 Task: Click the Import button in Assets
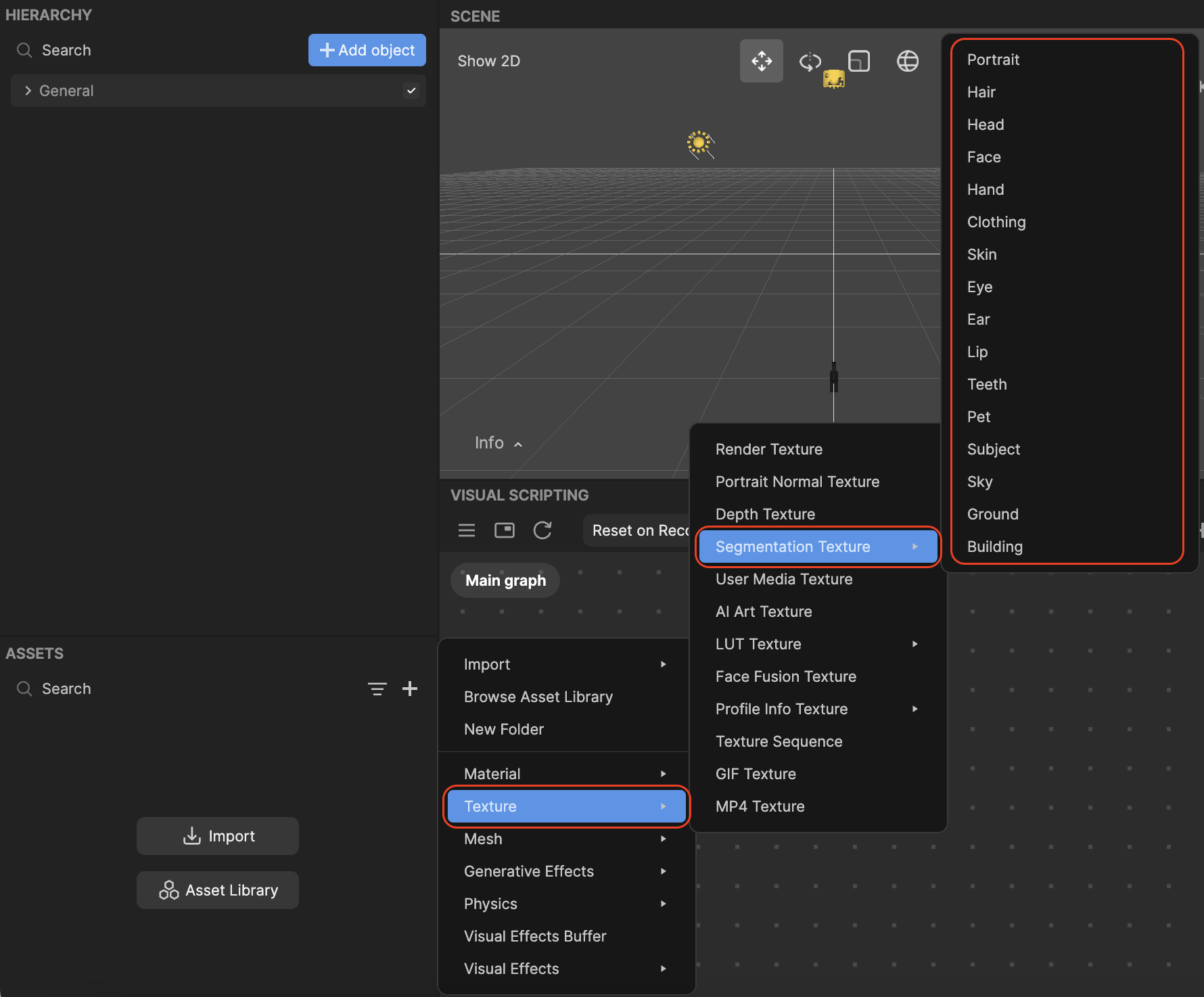218,836
